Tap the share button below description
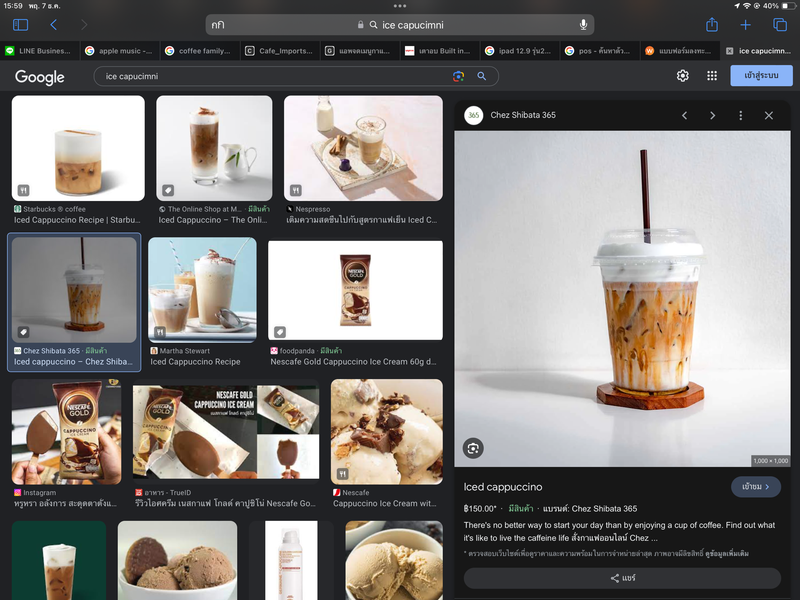The image size is (800, 600). point(622,578)
